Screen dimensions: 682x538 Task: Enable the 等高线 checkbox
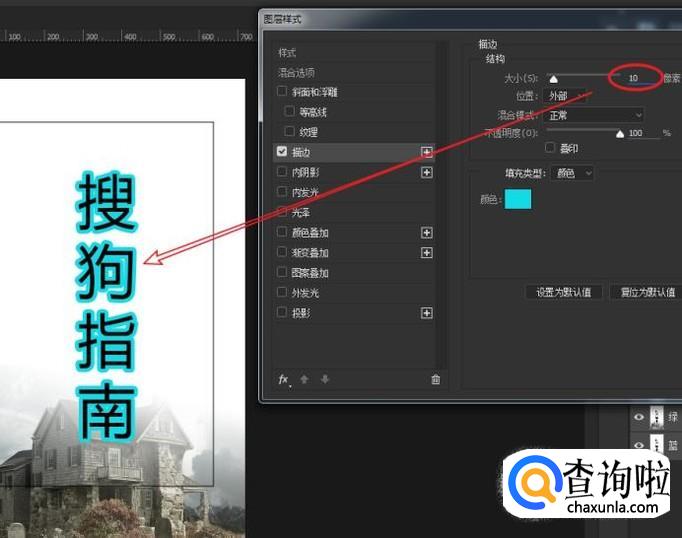pos(289,111)
